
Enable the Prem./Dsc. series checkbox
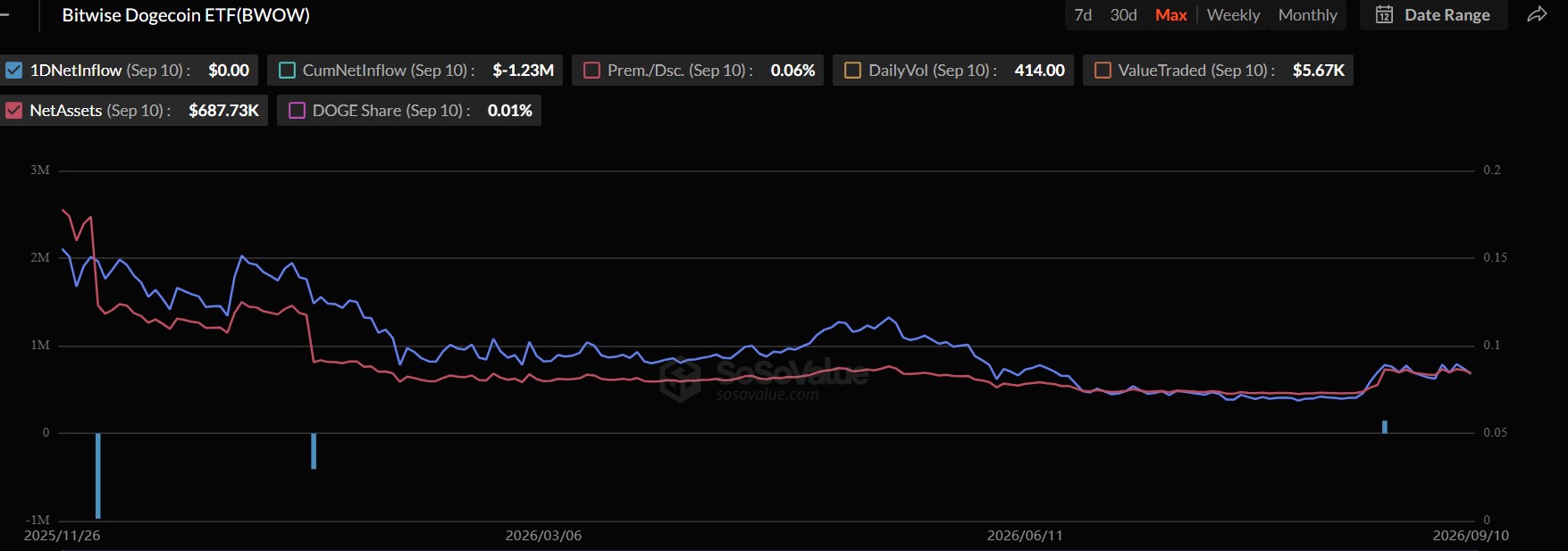click(591, 70)
